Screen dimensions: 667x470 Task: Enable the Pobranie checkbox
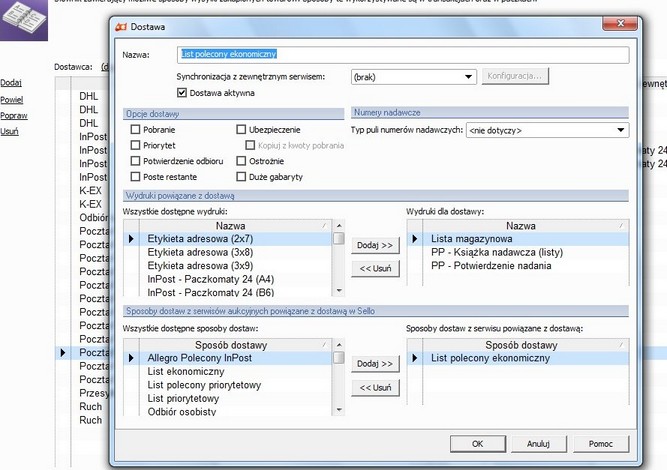click(136, 129)
